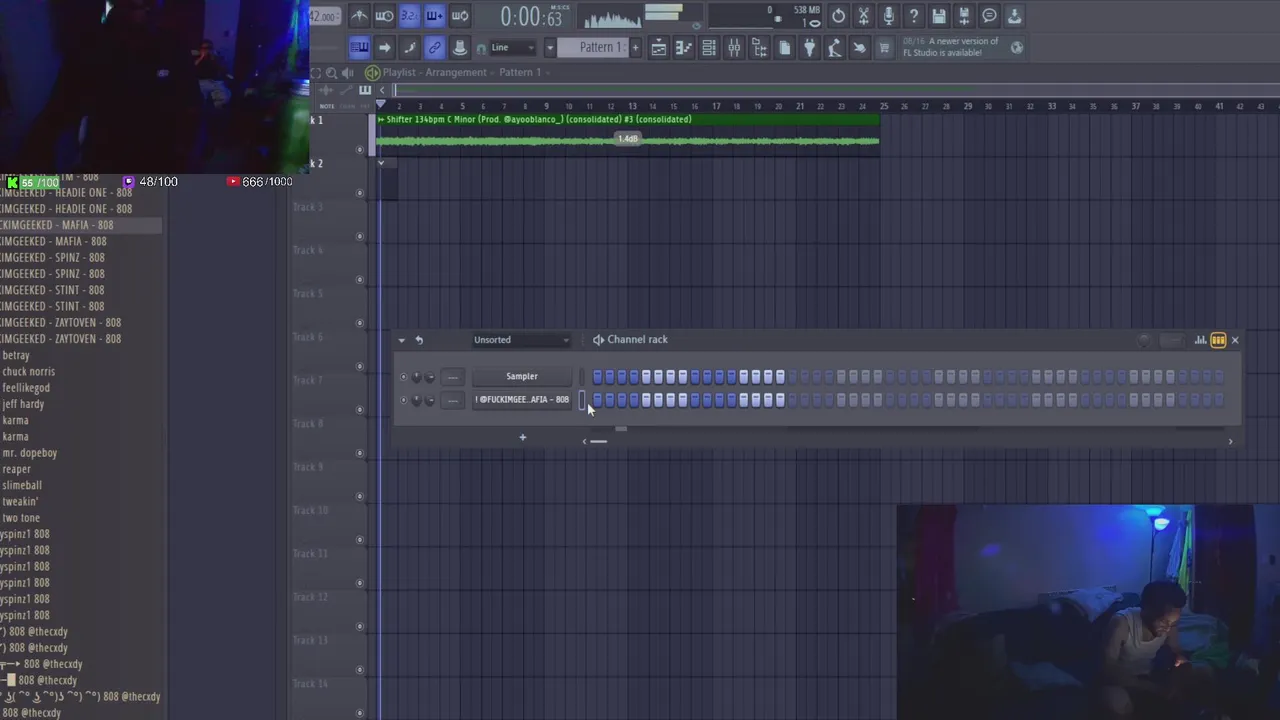Viewport: 1280px width, 720px height.
Task: Select two tone sample in browser
Action: point(21,518)
